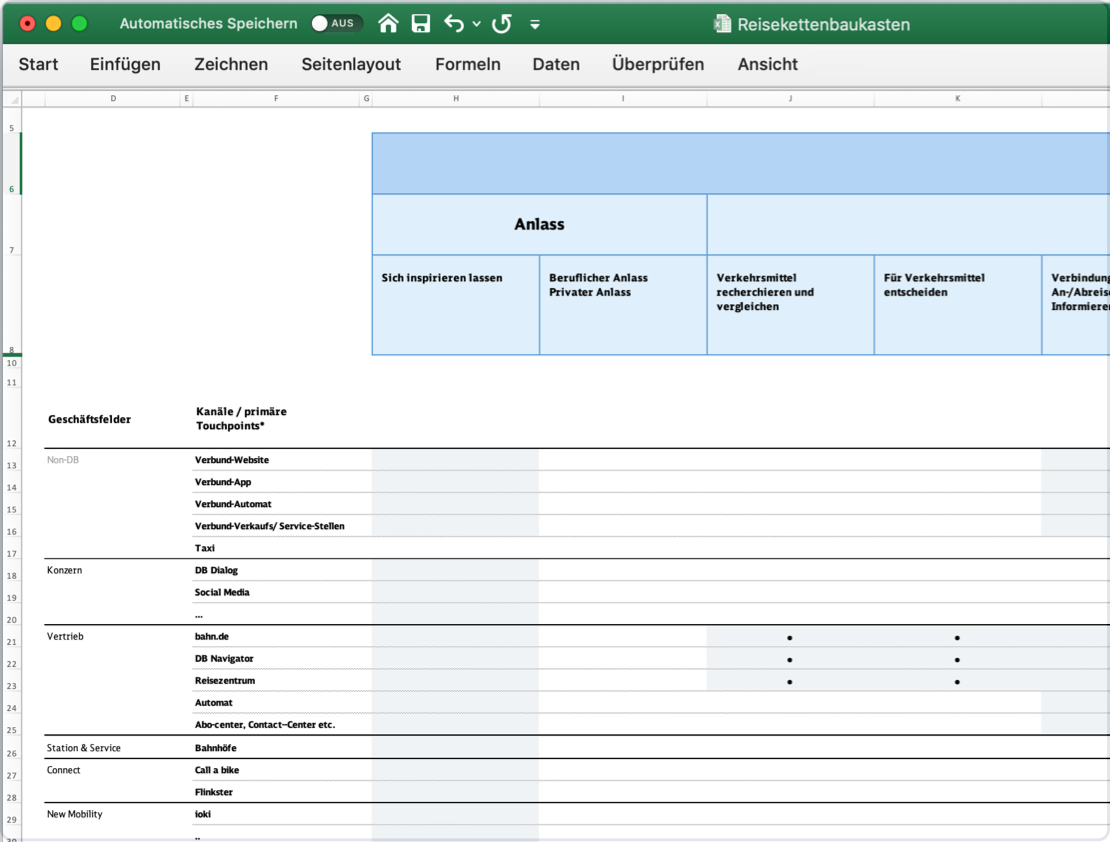Select column H by its header
The width and height of the screenshot is (1110, 842).
pos(456,99)
